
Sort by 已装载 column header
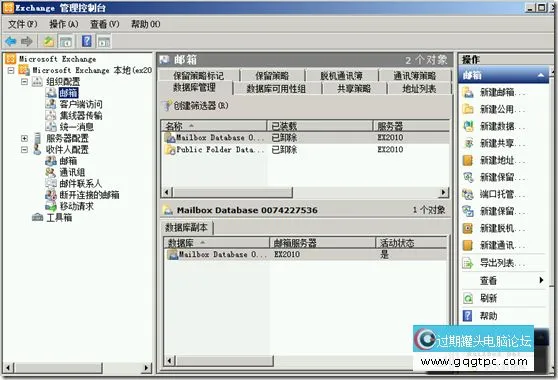pyautogui.click(x=320, y=126)
